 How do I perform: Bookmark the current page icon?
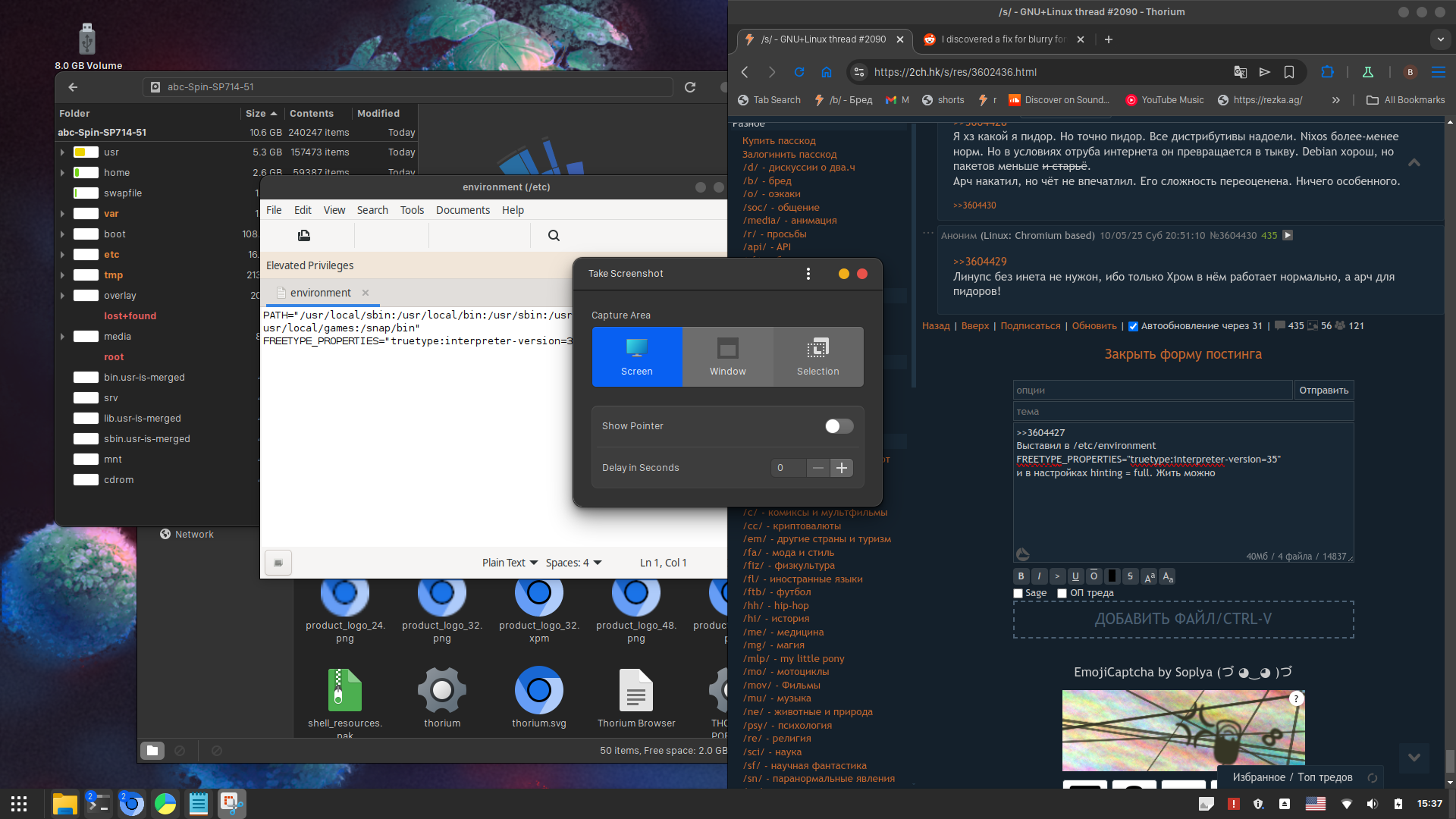coord(1289,72)
